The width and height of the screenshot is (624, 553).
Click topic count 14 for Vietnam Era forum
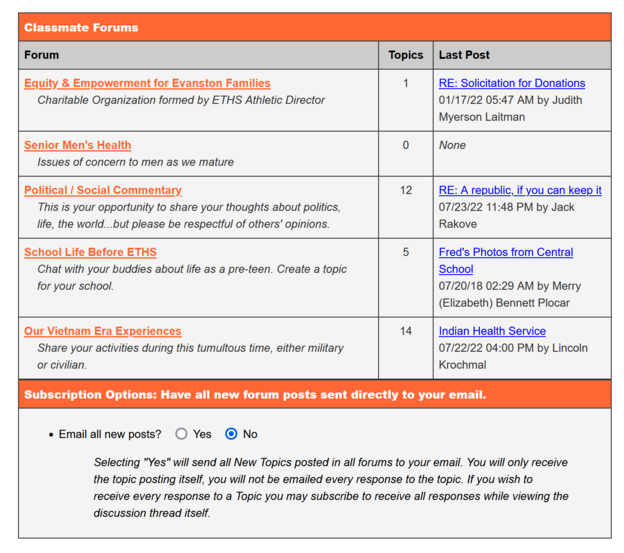pyautogui.click(x=405, y=331)
